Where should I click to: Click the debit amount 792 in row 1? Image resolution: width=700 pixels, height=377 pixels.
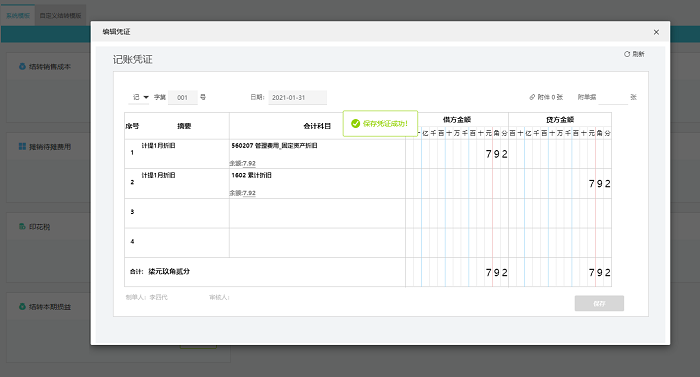(496, 154)
